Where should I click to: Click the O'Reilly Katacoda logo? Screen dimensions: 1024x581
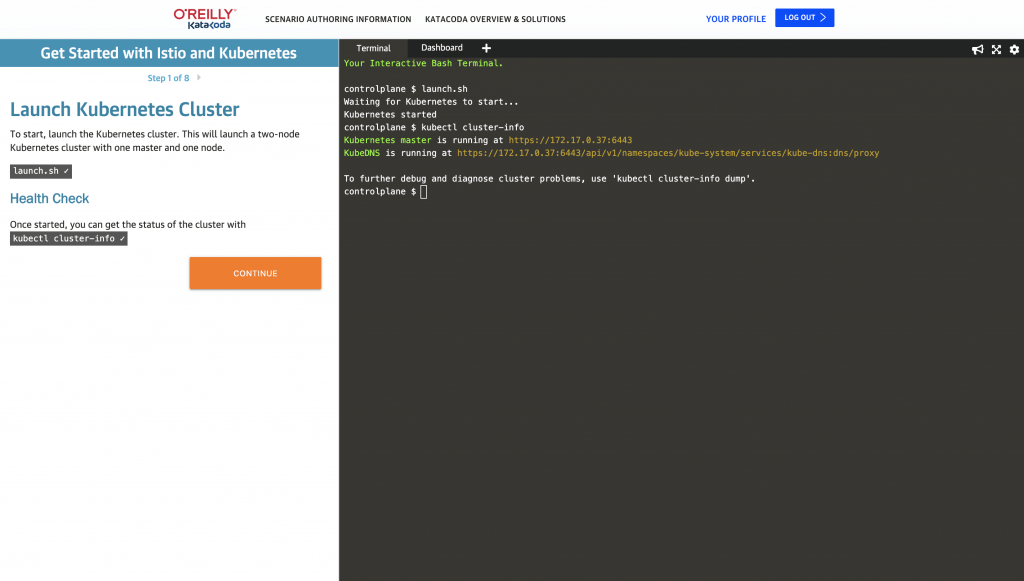tap(204, 18)
